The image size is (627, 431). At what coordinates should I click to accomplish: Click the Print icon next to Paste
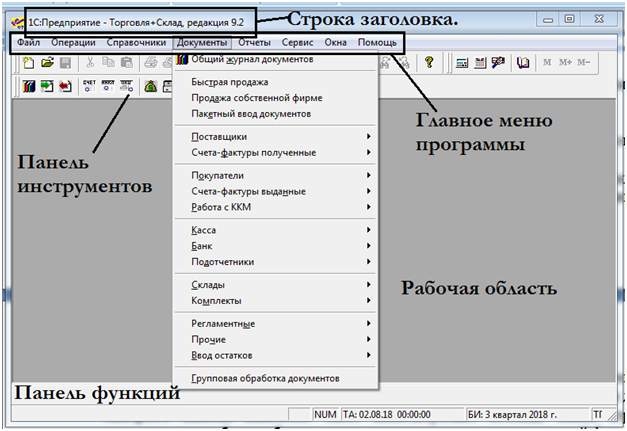(x=151, y=63)
